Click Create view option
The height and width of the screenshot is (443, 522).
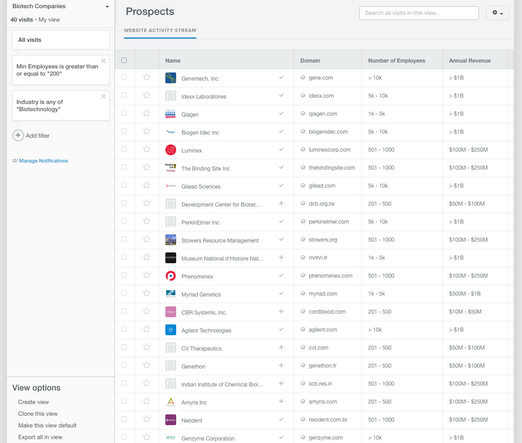tap(33, 402)
